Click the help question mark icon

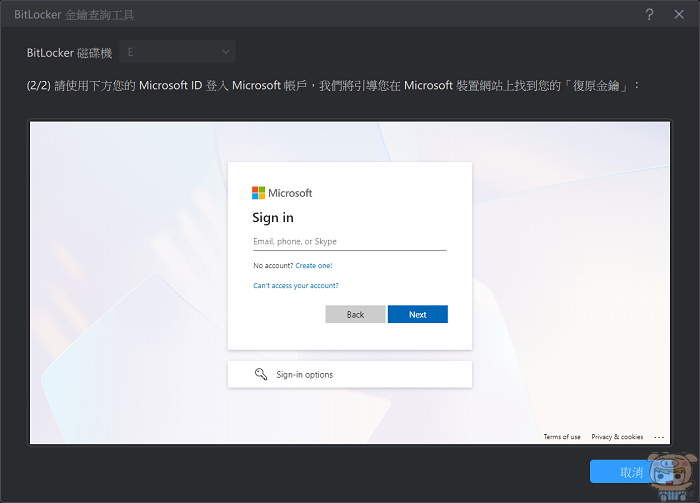(x=649, y=14)
